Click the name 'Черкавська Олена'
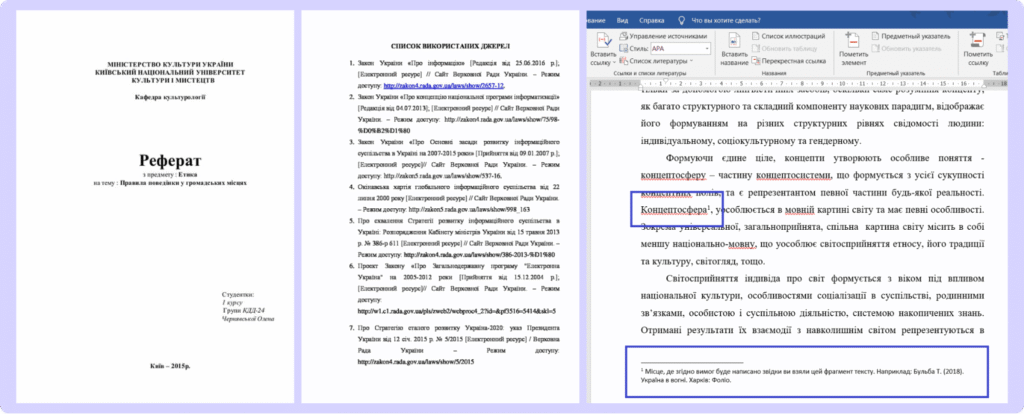 tap(248, 319)
